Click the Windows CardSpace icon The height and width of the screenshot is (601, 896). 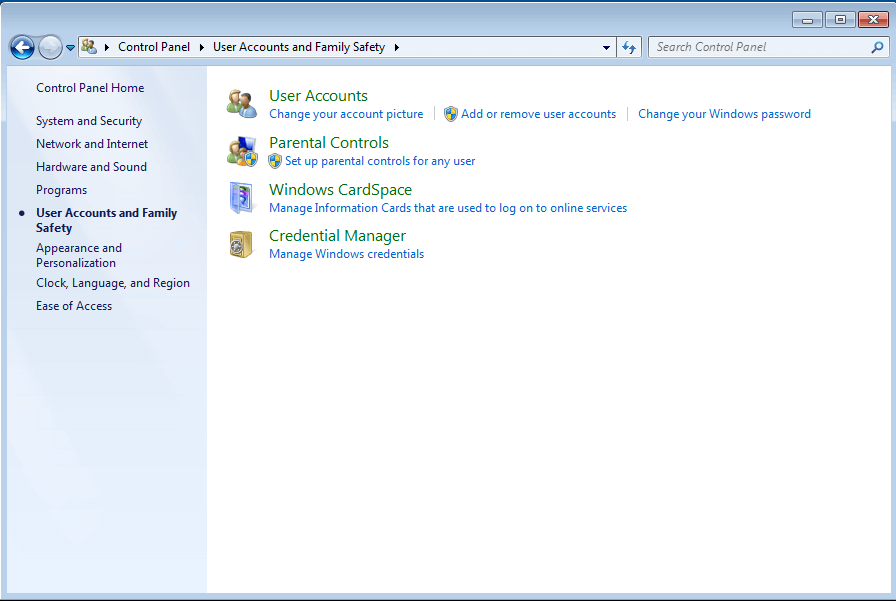pyautogui.click(x=242, y=198)
